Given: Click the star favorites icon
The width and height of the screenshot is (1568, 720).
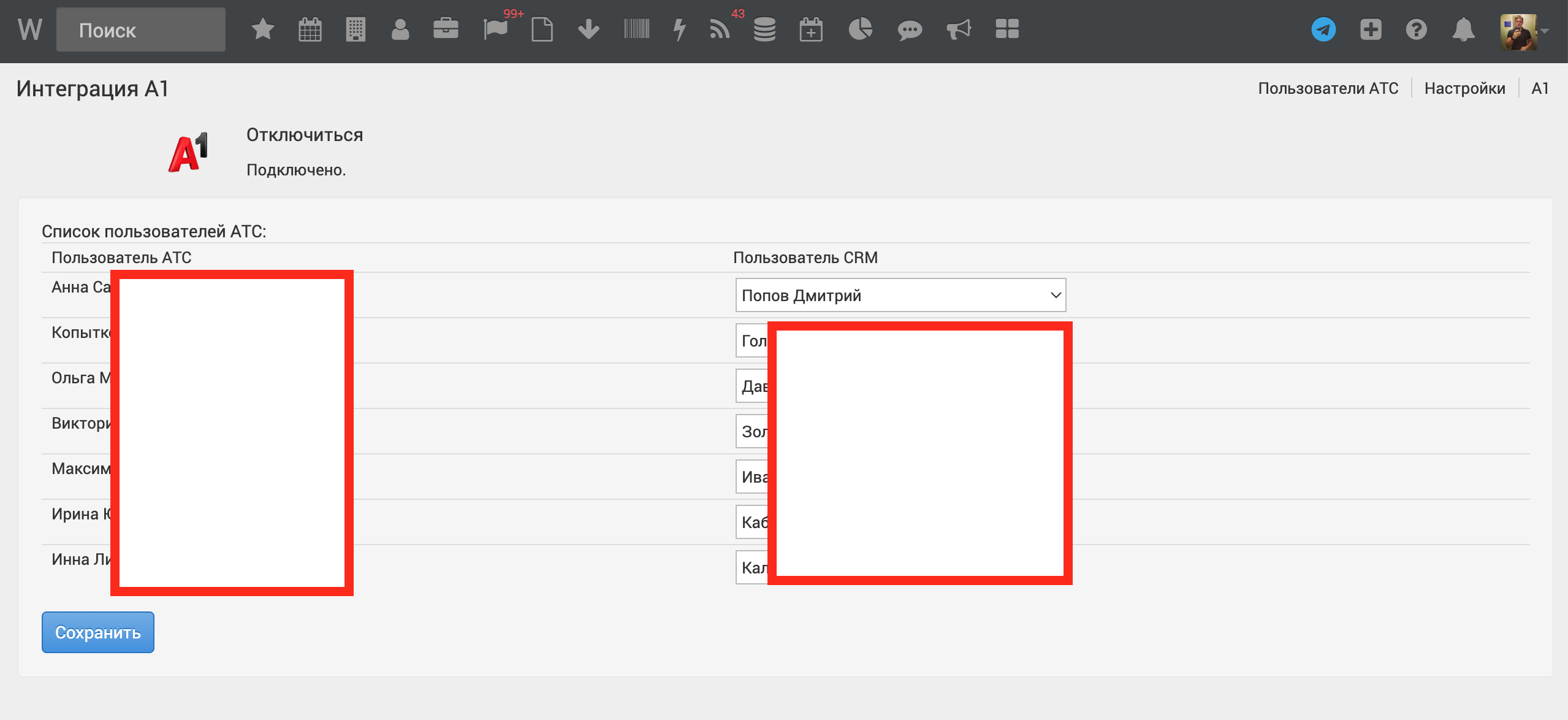Looking at the screenshot, I should [x=262, y=29].
